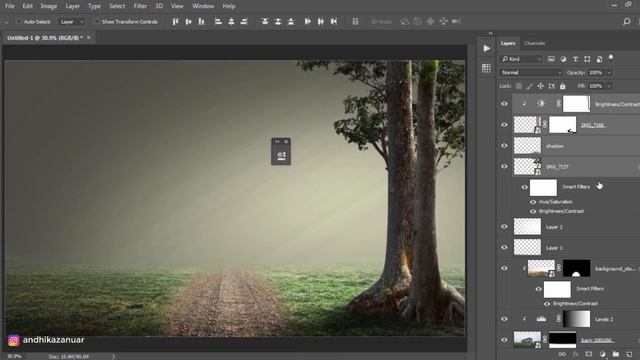
Task: Lock image pixels brush icon
Action: pos(529,86)
